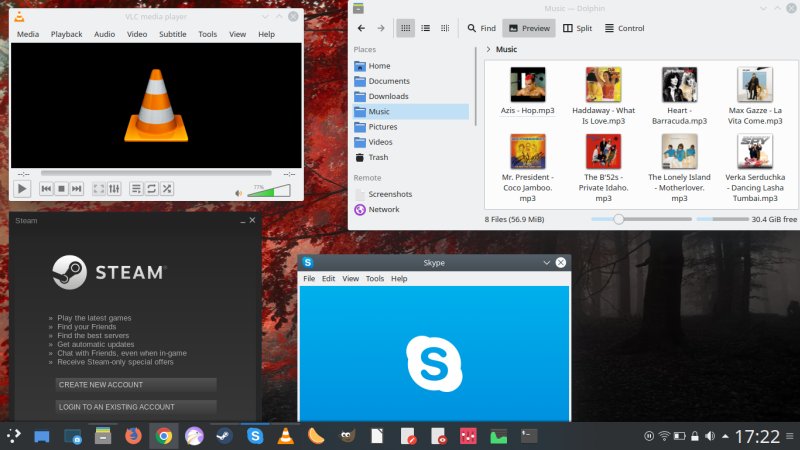Open the Skype Tools menu

point(375,279)
